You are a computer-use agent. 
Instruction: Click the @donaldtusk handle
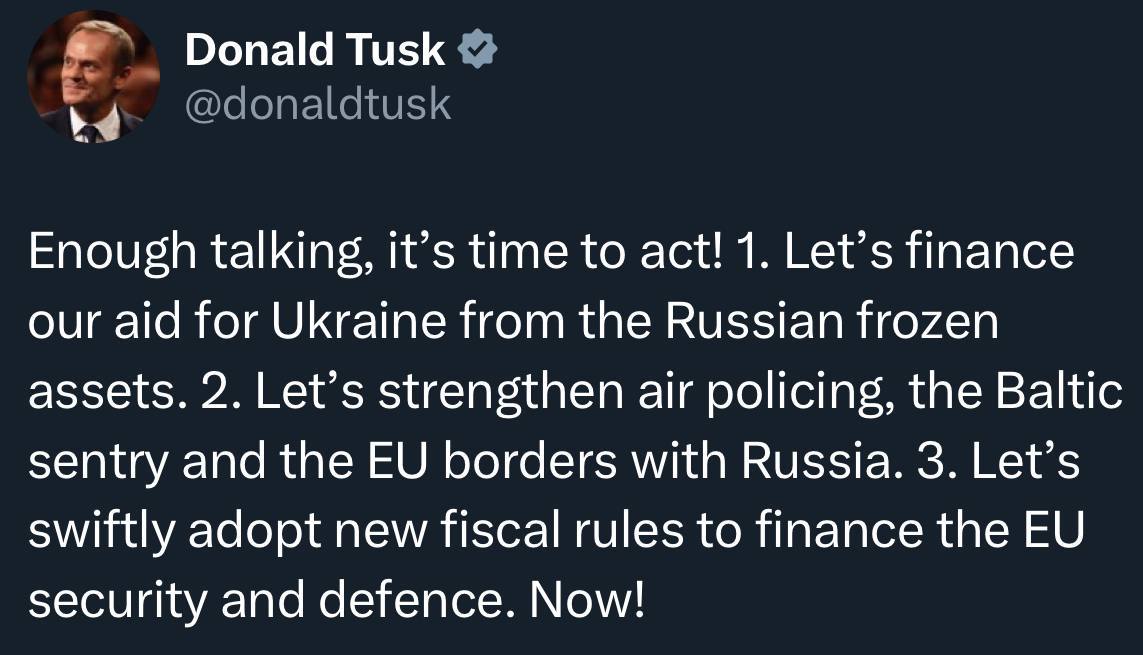click(318, 103)
